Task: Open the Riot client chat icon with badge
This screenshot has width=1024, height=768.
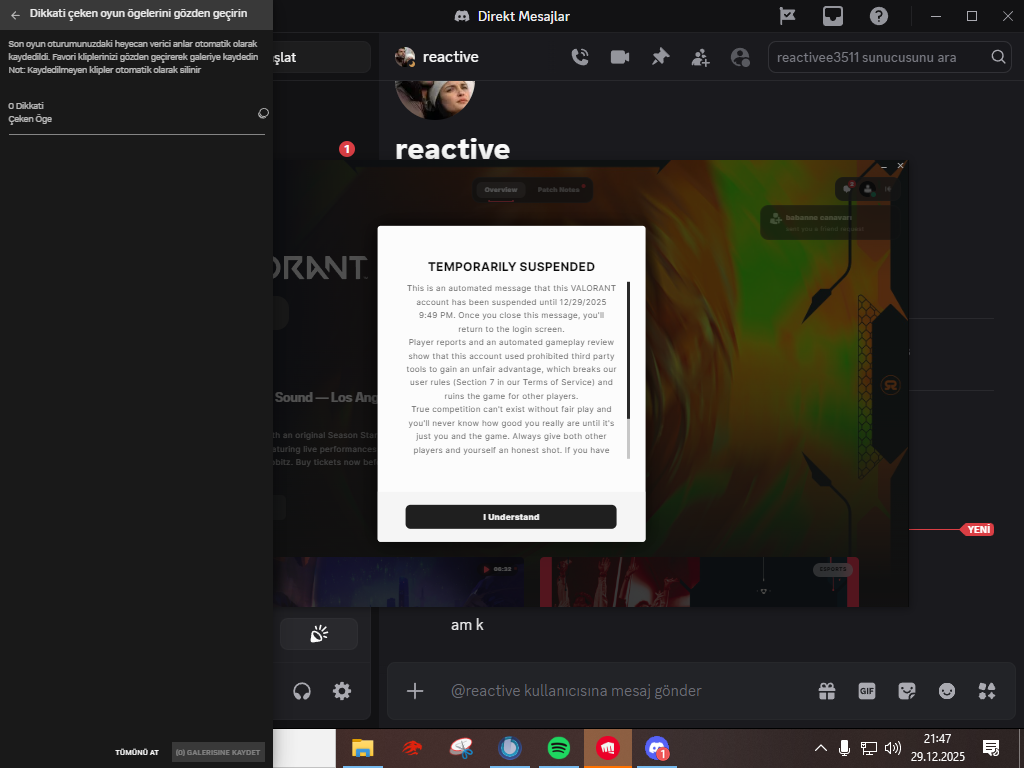Action: pyautogui.click(x=848, y=189)
